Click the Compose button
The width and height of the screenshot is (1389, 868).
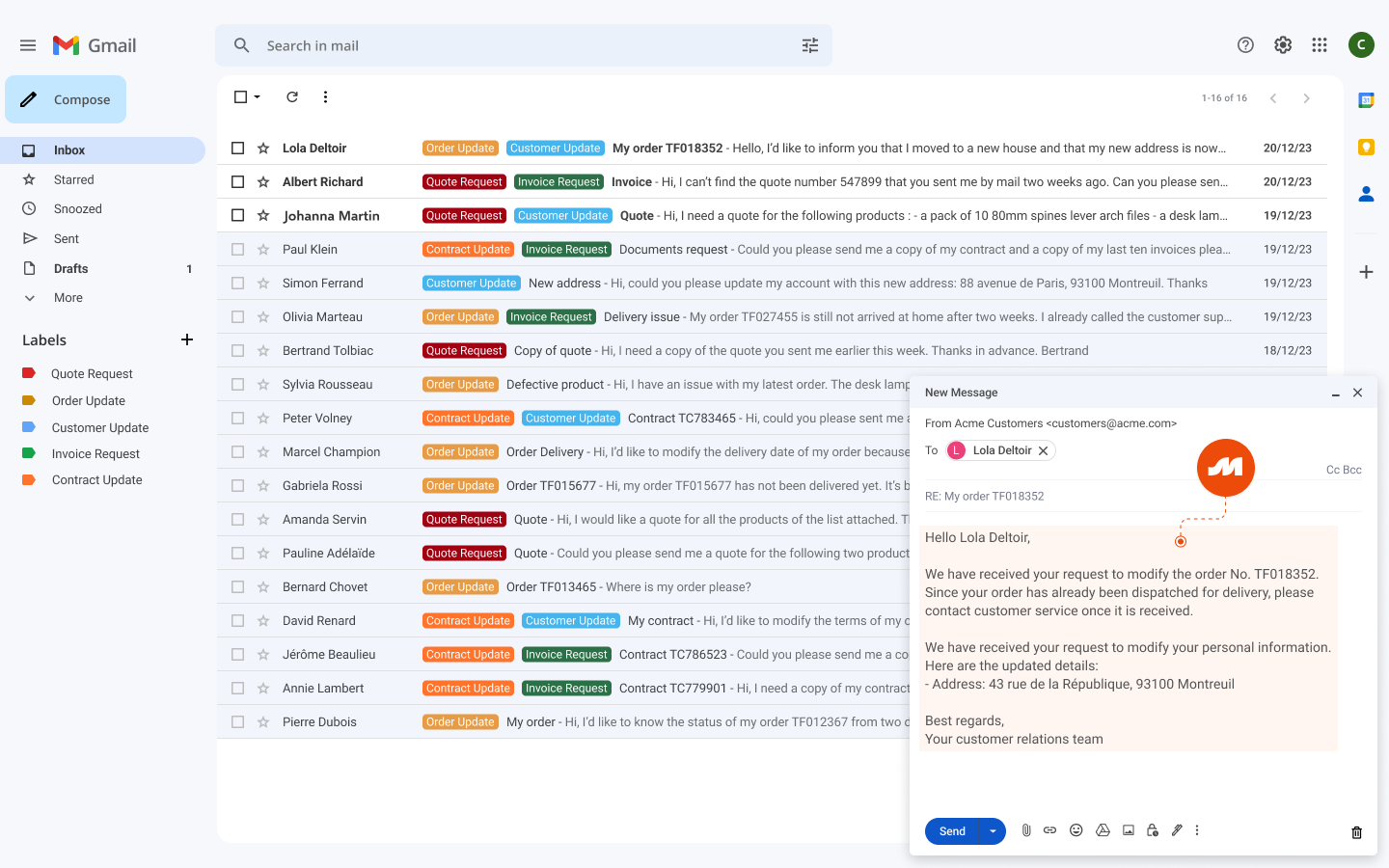(x=66, y=99)
